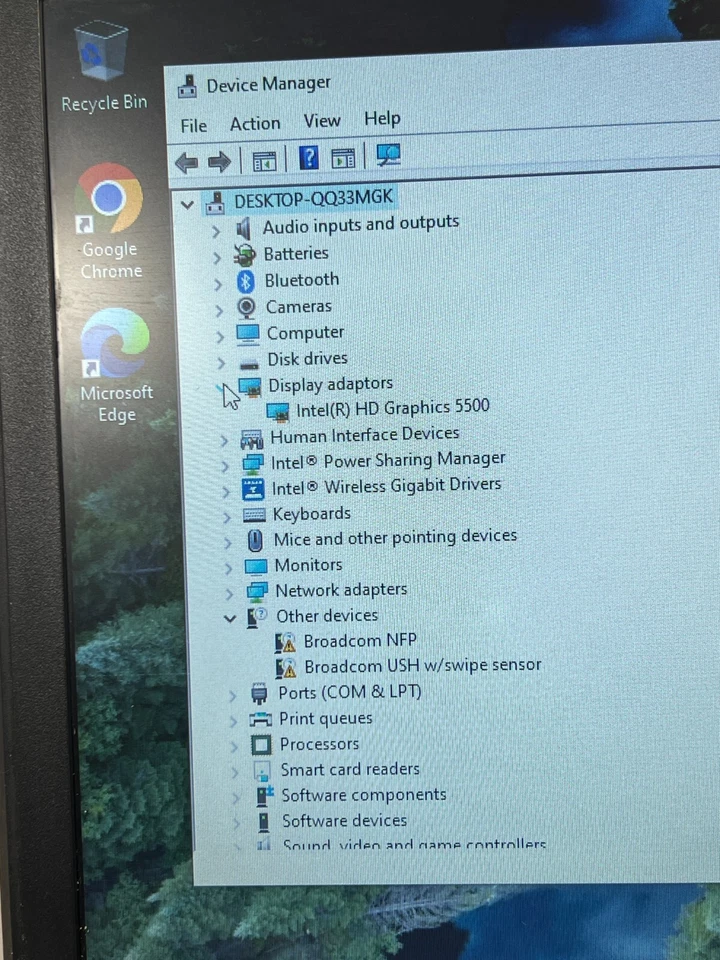Click the Forward arrow toolbar icon
Viewport: 720px width, 960px height.
pyautogui.click(x=219, y=162)
